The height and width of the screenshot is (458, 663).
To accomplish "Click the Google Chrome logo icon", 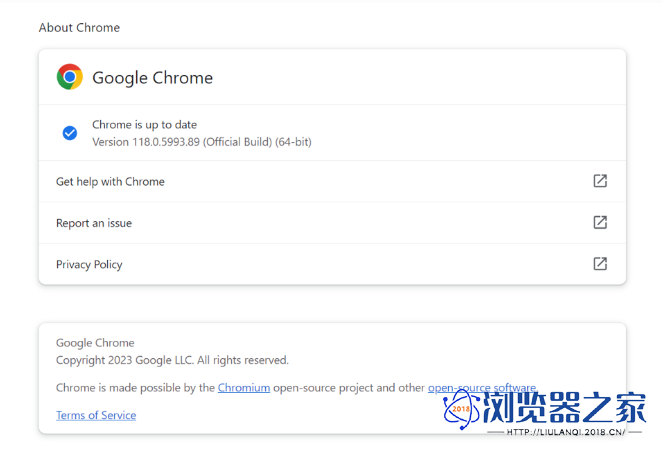I will (x=70, y=77).
